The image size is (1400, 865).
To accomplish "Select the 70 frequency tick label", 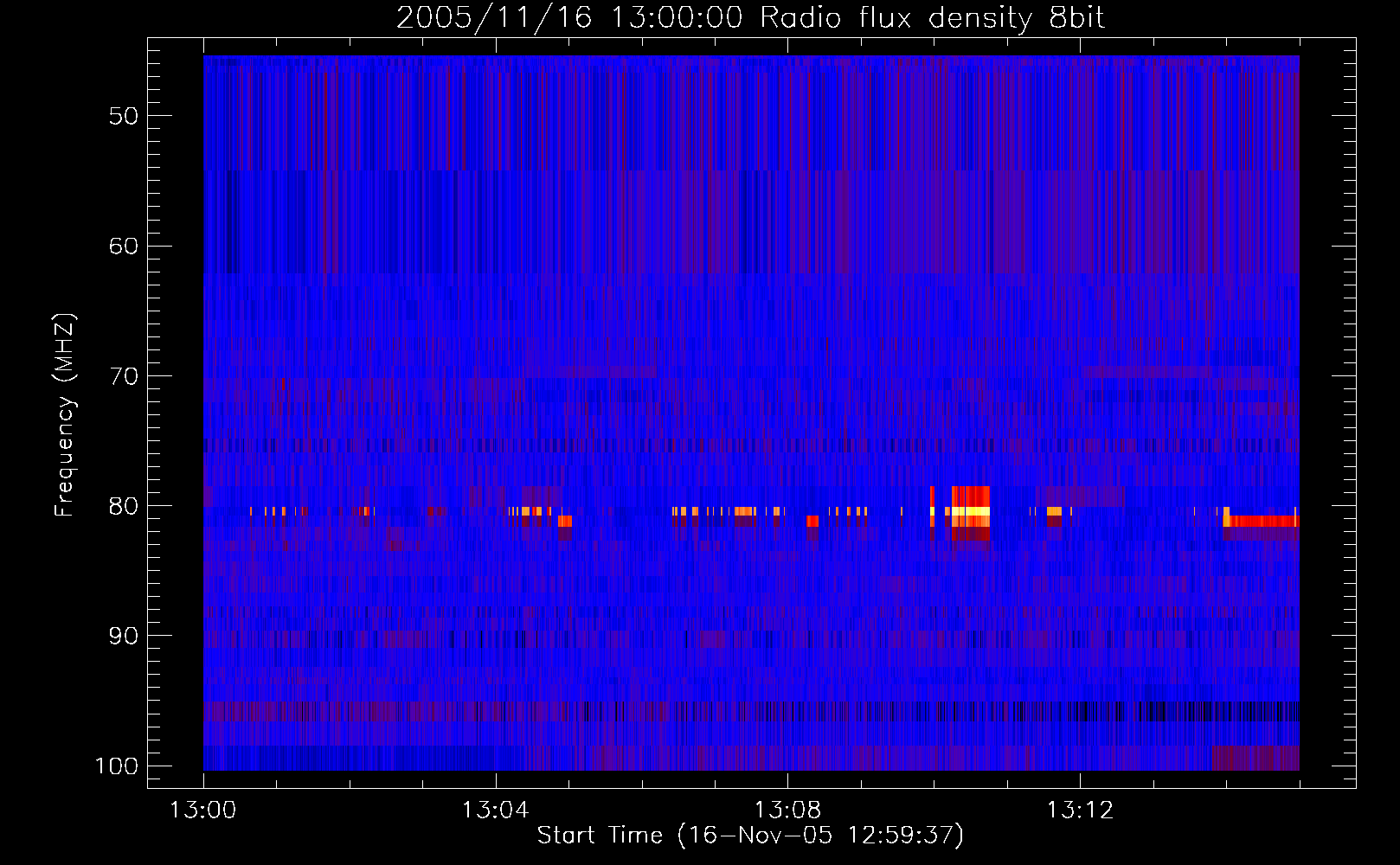I will click(x=123, y=376).
